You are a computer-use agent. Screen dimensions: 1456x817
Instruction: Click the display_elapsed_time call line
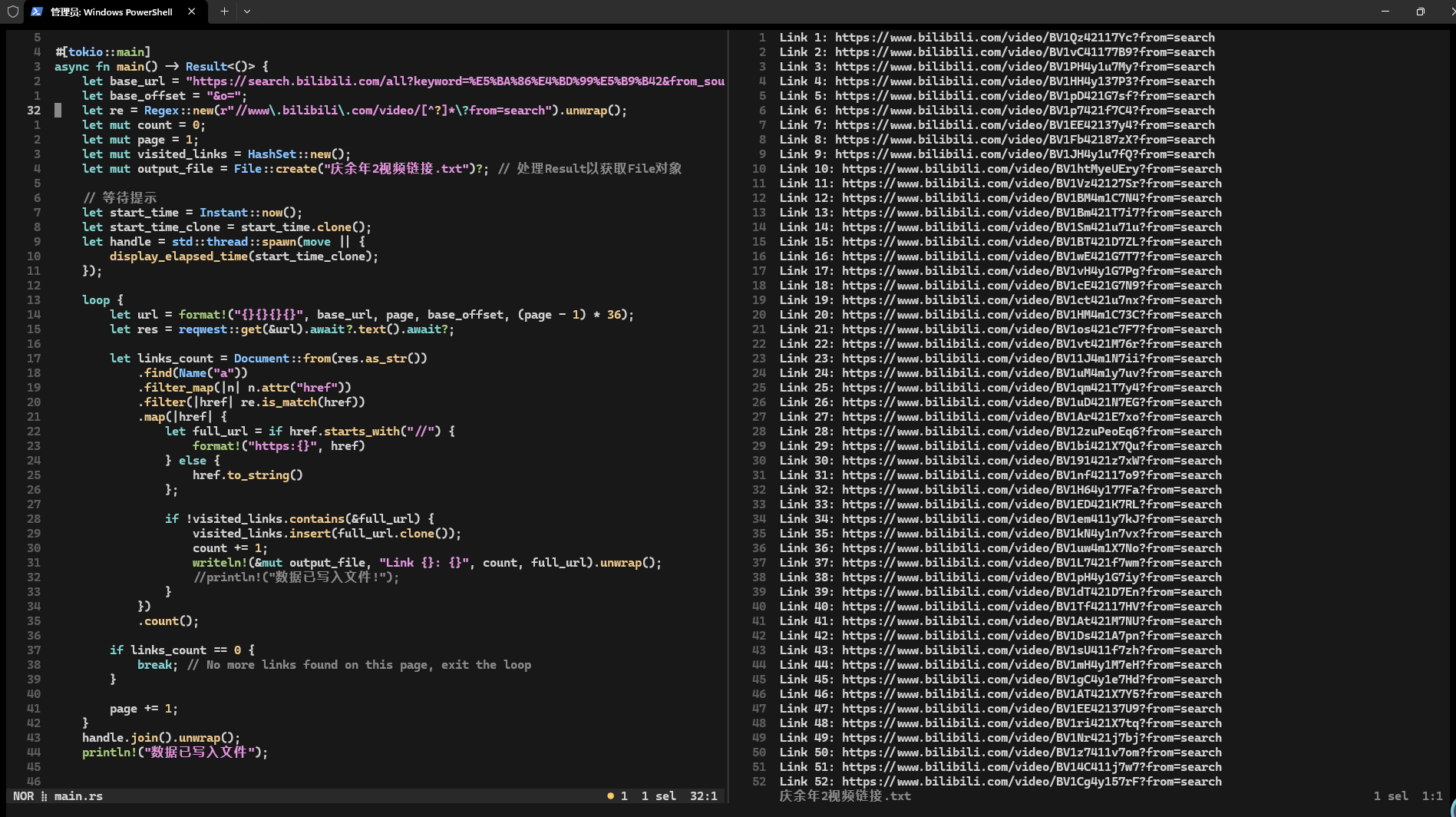[x=244, y=256]
